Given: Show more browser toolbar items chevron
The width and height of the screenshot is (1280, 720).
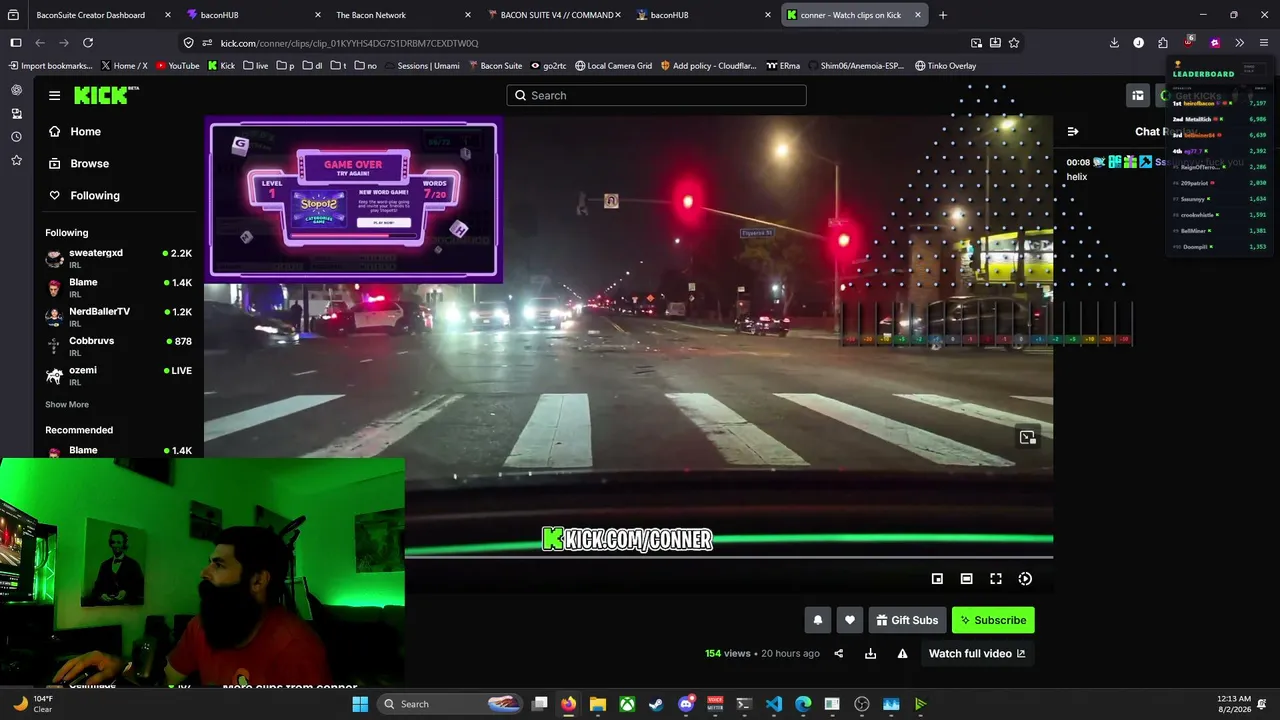Looking at the screenshot, I should click(x=1239, y=43).
